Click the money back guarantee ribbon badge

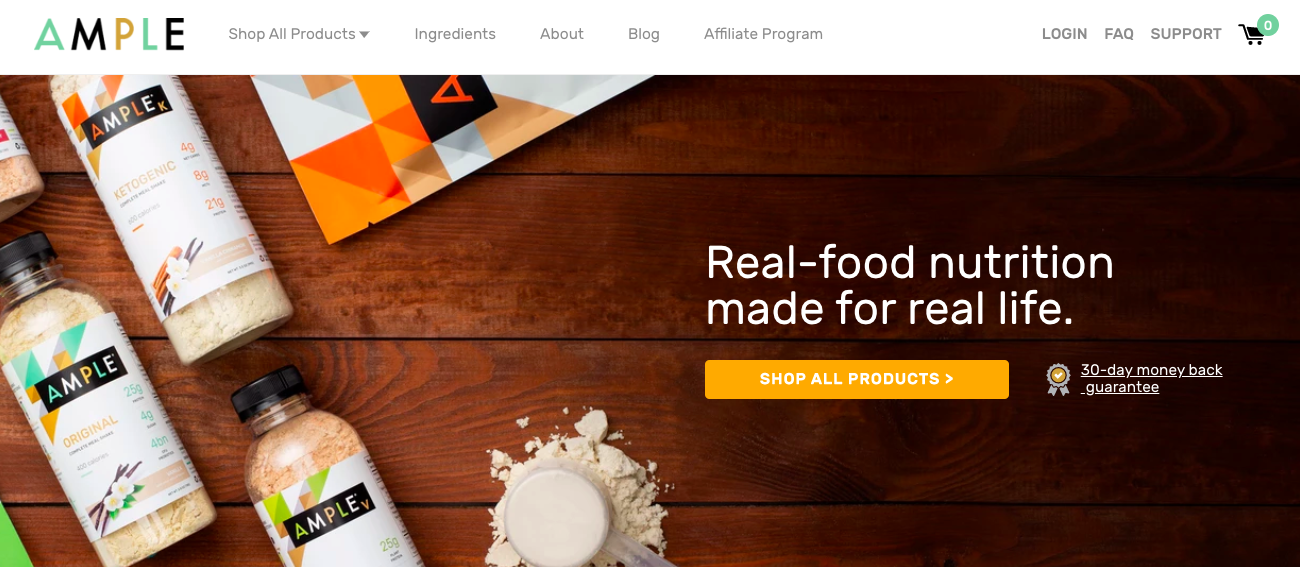[1058, 379]
